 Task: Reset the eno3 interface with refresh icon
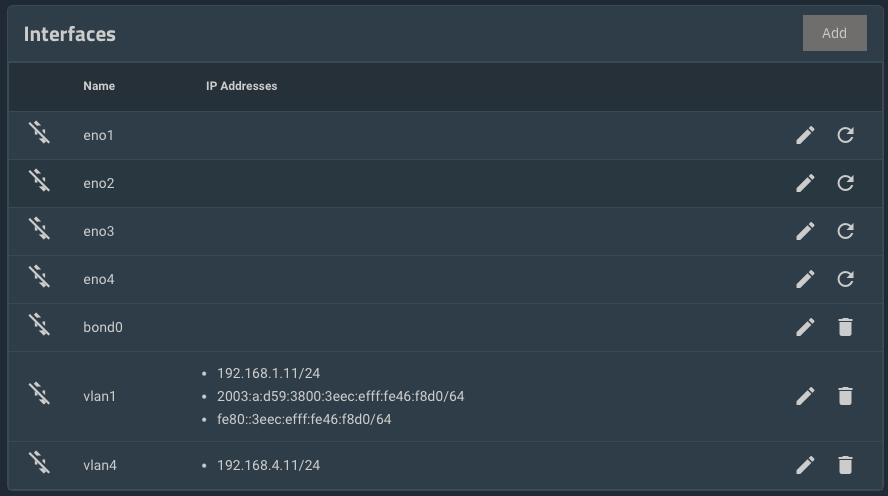pyautogui.click(x=845, y=232)
